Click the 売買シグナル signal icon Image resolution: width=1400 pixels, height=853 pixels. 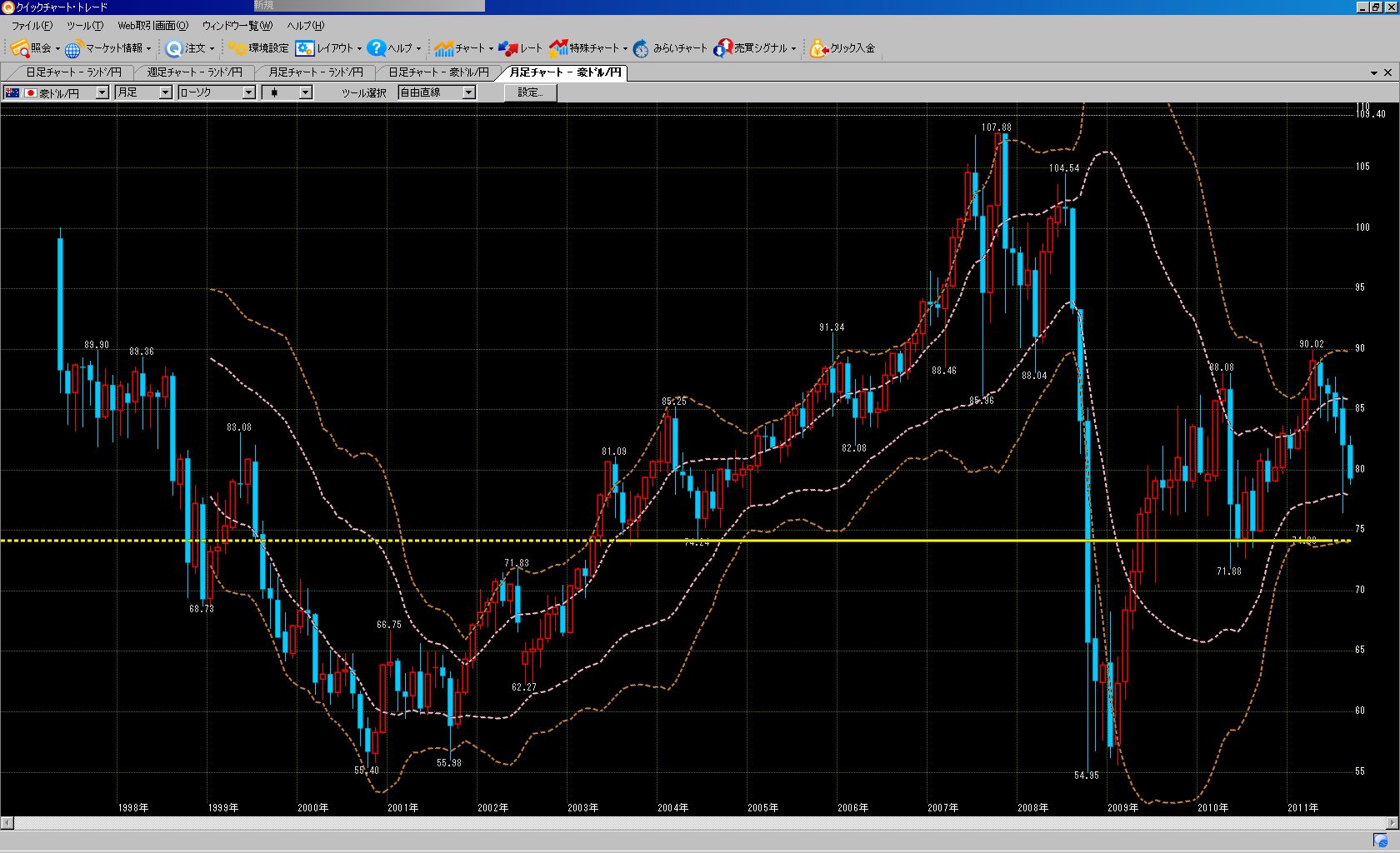(722, 48)
